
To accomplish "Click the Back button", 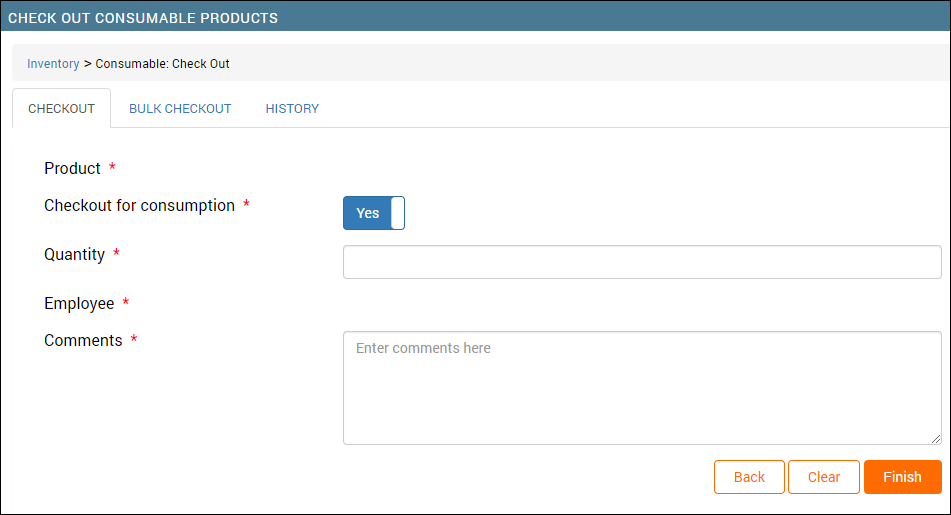I will (749, 477).
